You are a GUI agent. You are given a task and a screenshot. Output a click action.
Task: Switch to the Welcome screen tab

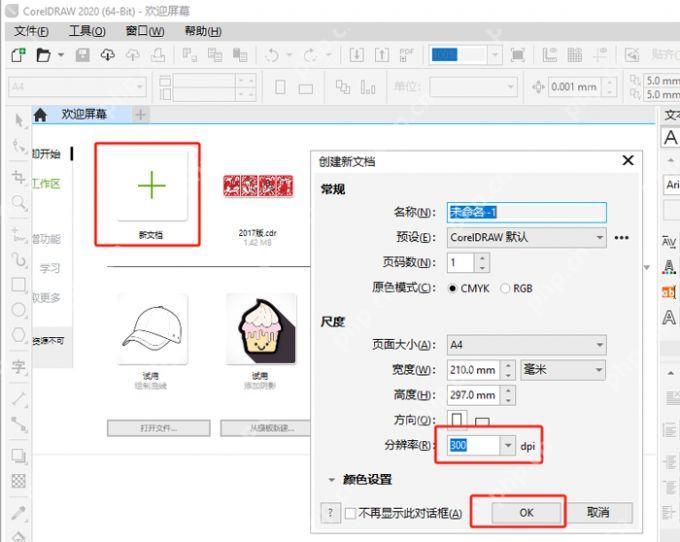coord(84,114)
